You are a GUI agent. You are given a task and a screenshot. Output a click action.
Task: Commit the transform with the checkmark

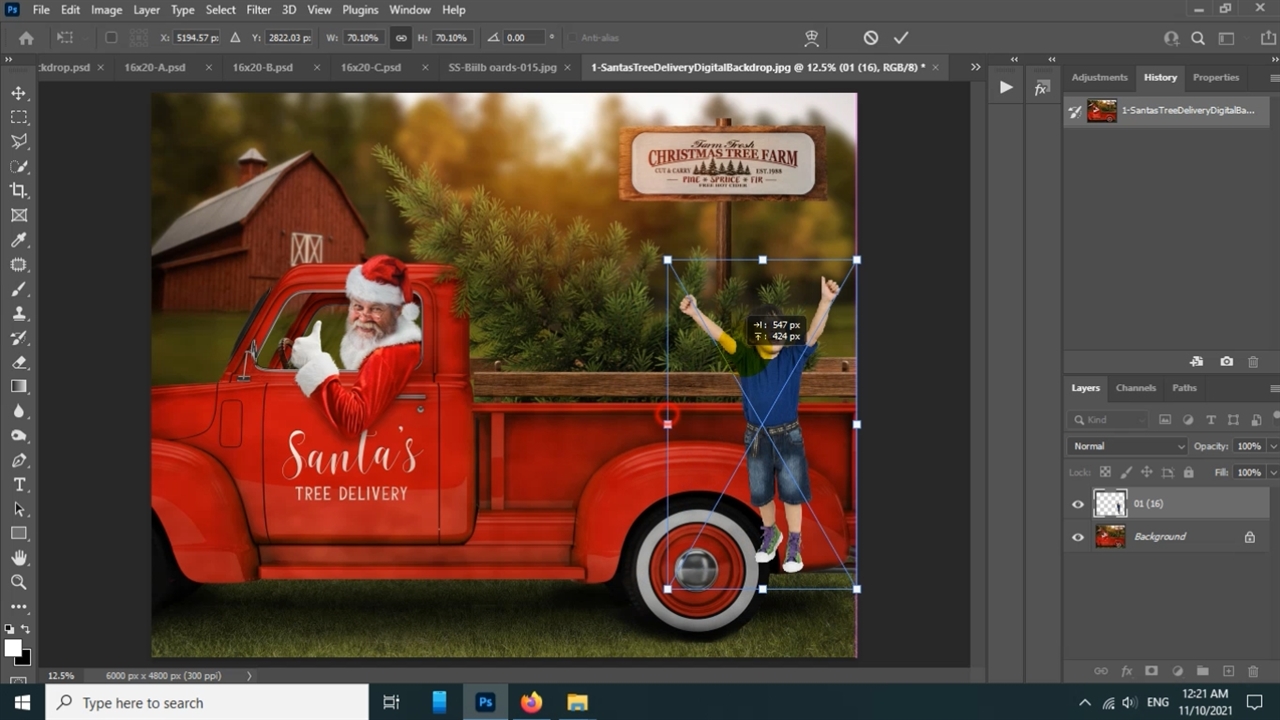click(x=901, y=38)
